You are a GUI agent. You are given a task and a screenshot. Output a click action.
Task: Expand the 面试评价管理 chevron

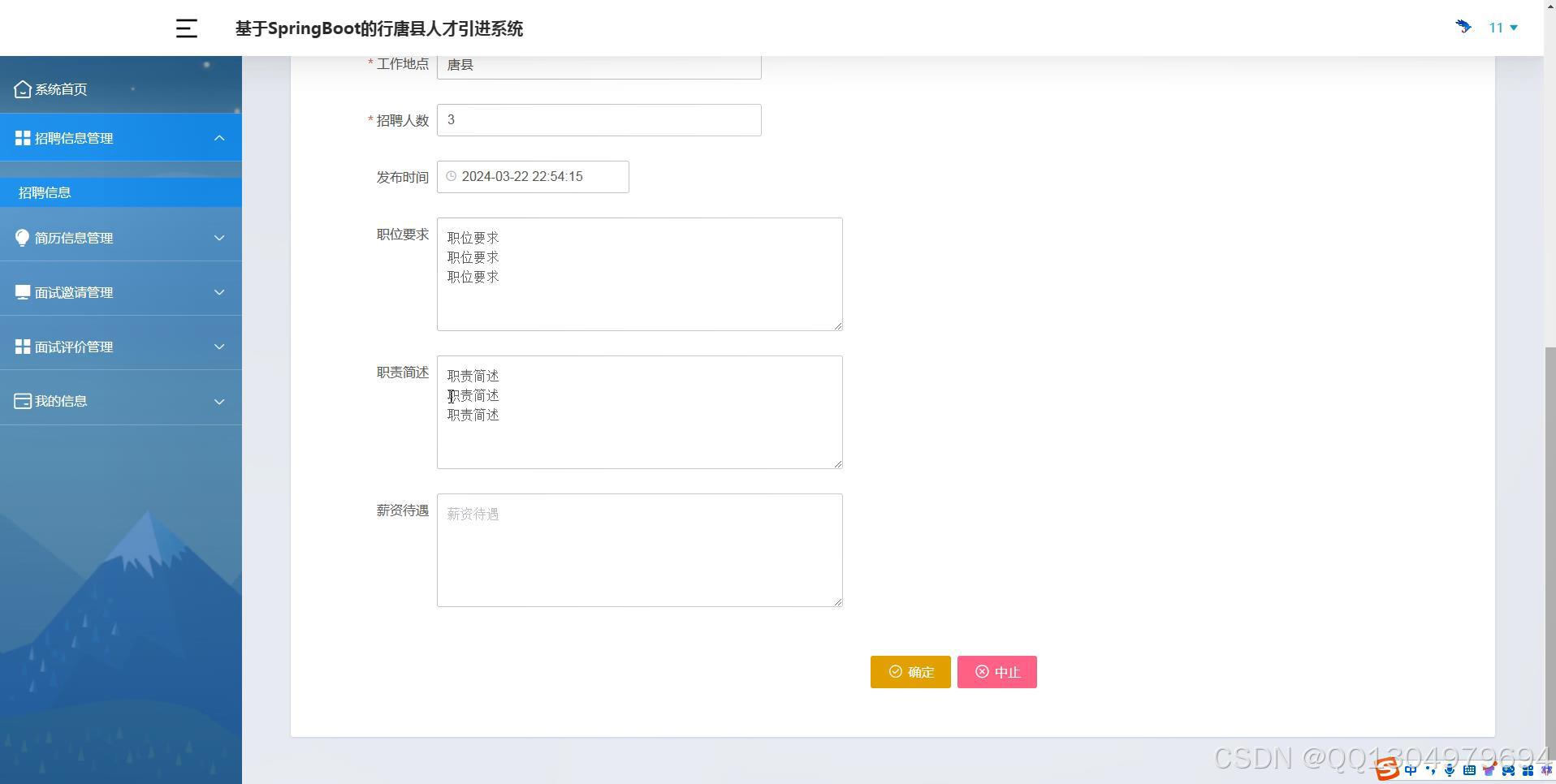219,347
